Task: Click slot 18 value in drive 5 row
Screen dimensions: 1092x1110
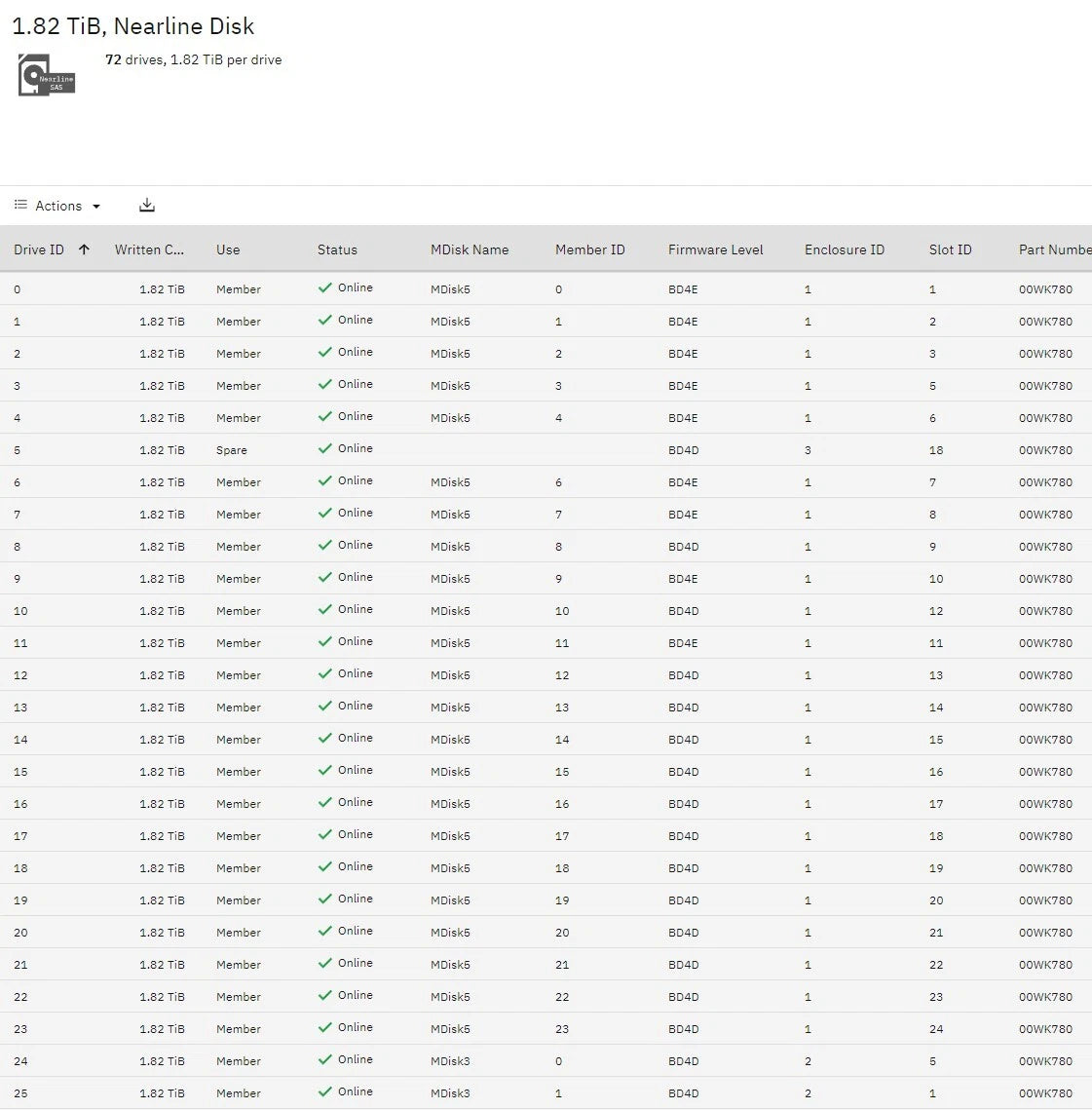Action: (935, 450)
